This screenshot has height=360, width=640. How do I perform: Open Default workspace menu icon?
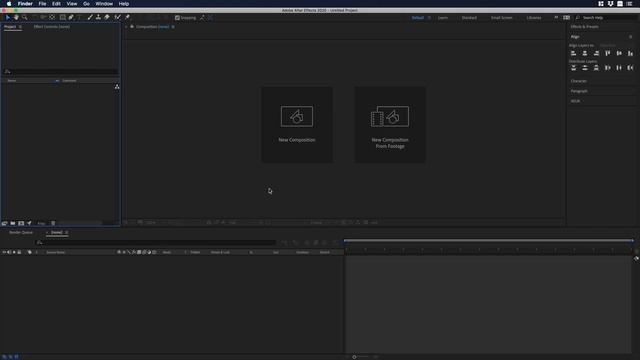429,18
